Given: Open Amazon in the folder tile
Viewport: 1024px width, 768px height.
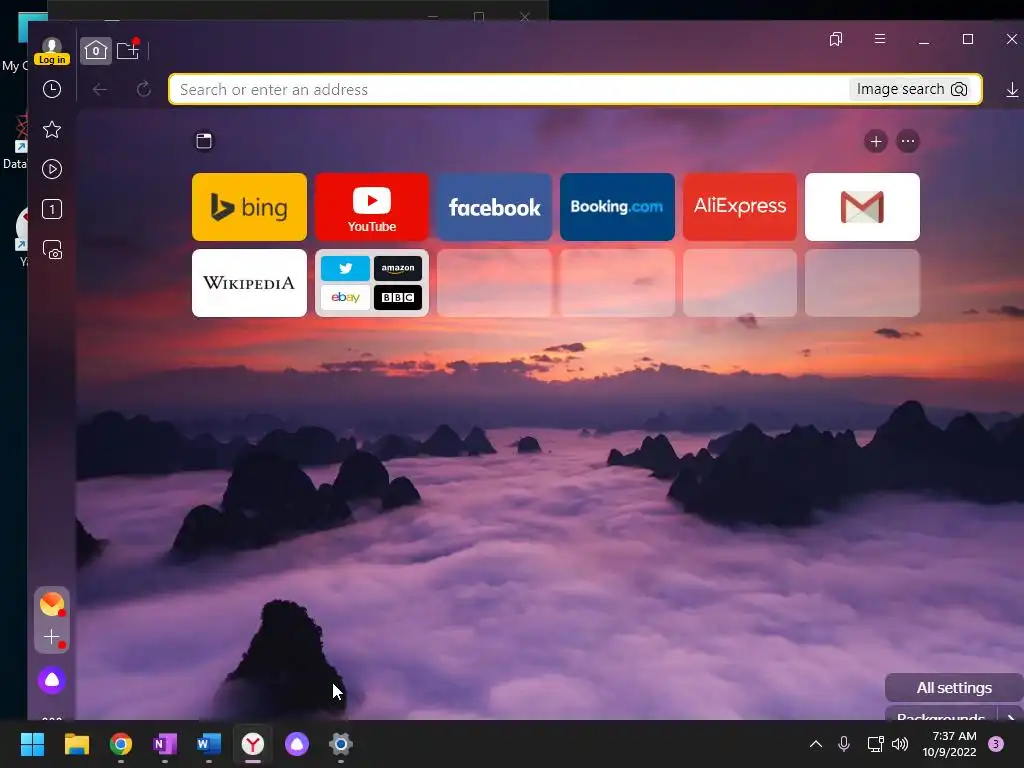Looking at the screenshot, I should tap(398, 268).
